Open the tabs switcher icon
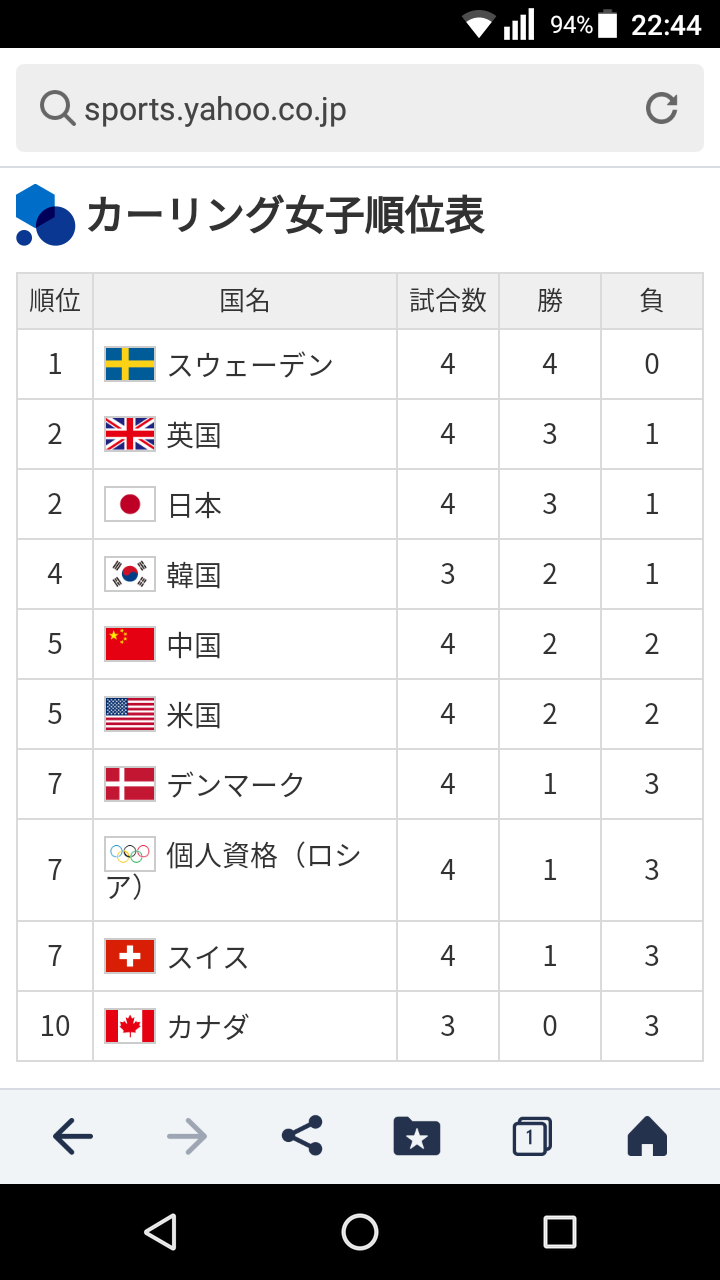 (x=532, y=1136)
